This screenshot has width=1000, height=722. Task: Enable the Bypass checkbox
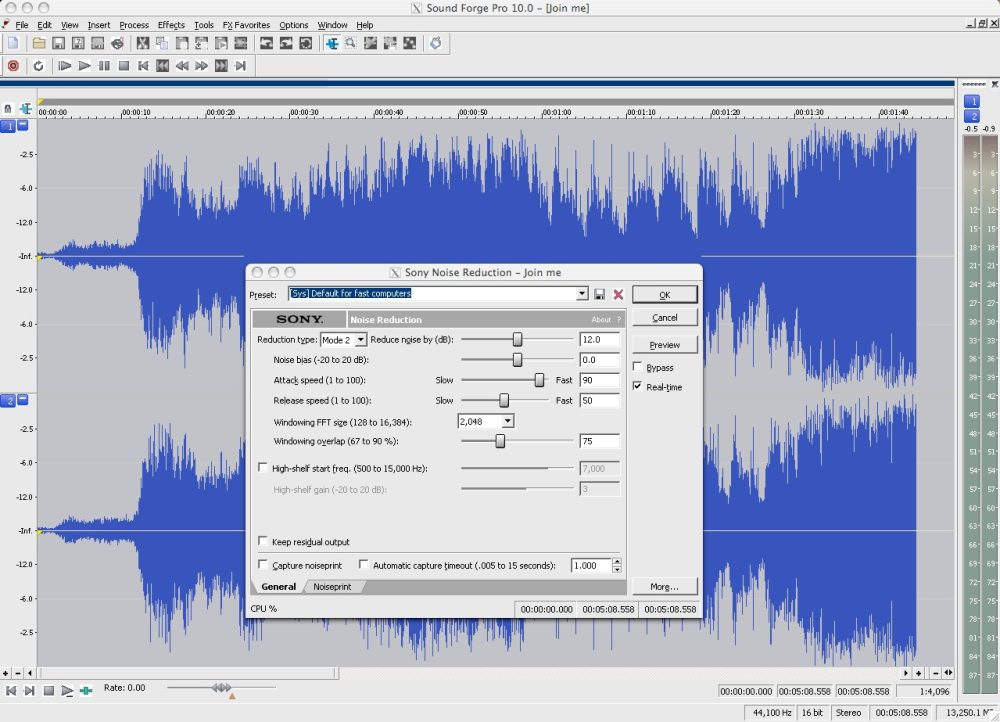[637, 368]
